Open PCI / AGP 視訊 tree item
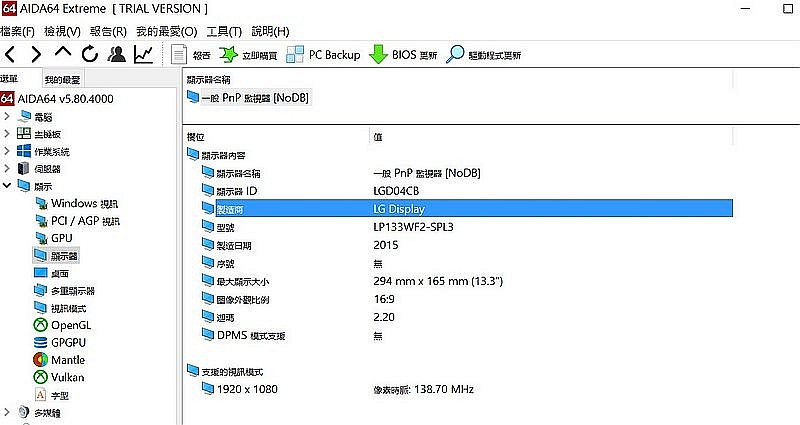Viewport: 800px width, 425px height. (x=78, y=221)
